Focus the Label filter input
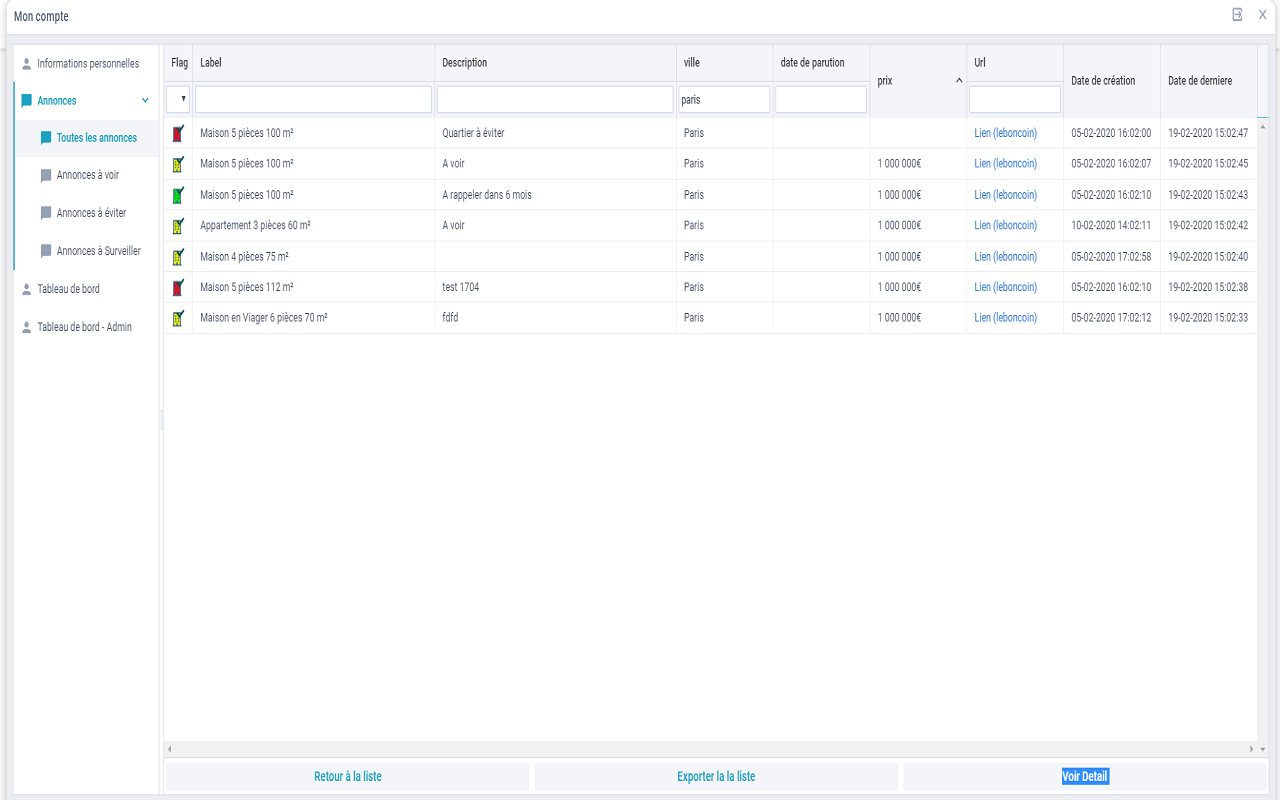Screen dimensions: 1280x800 [313, 99]
